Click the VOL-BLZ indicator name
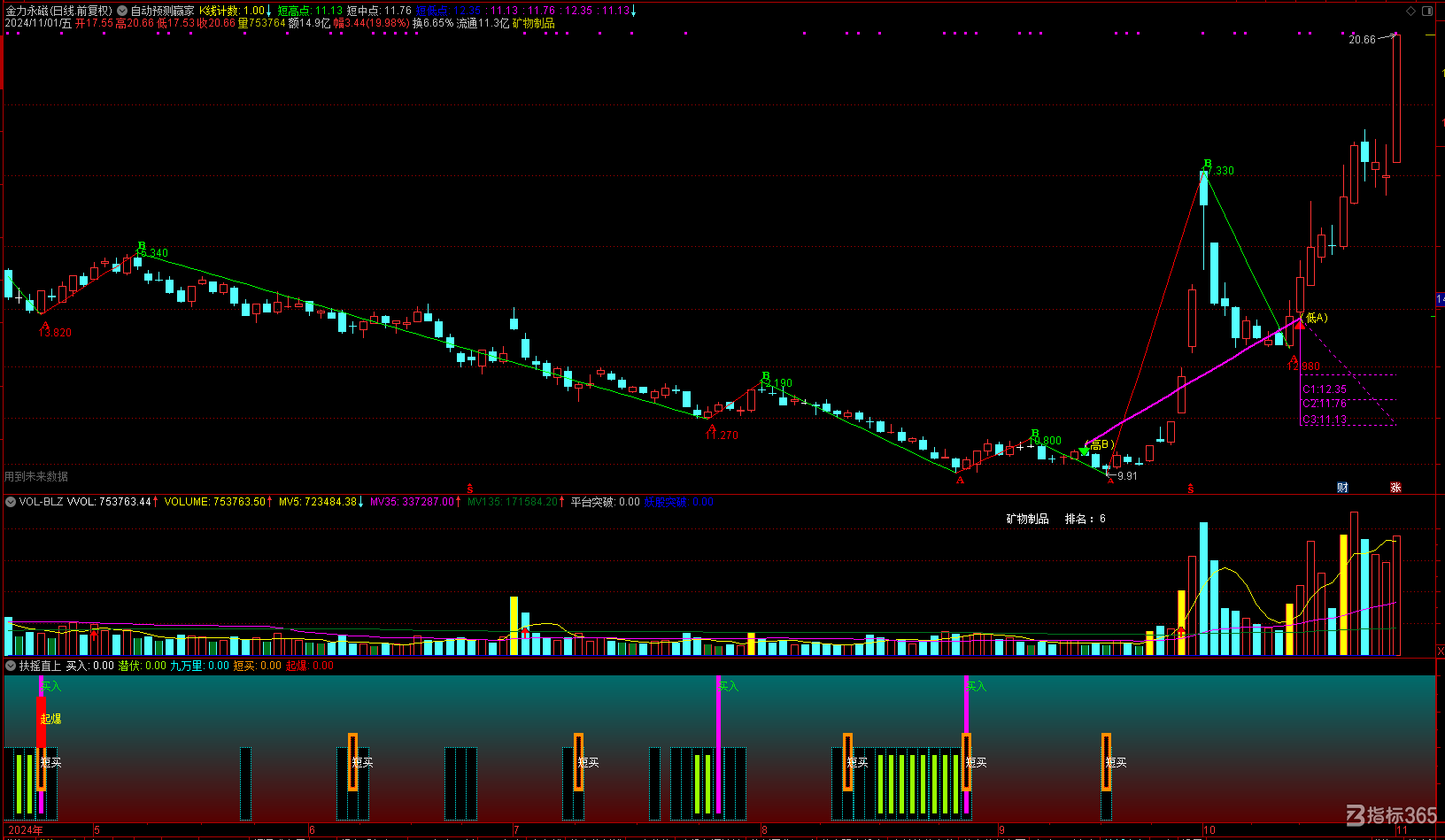Screen dimensions: 1445x840 (x=41, y=502)
